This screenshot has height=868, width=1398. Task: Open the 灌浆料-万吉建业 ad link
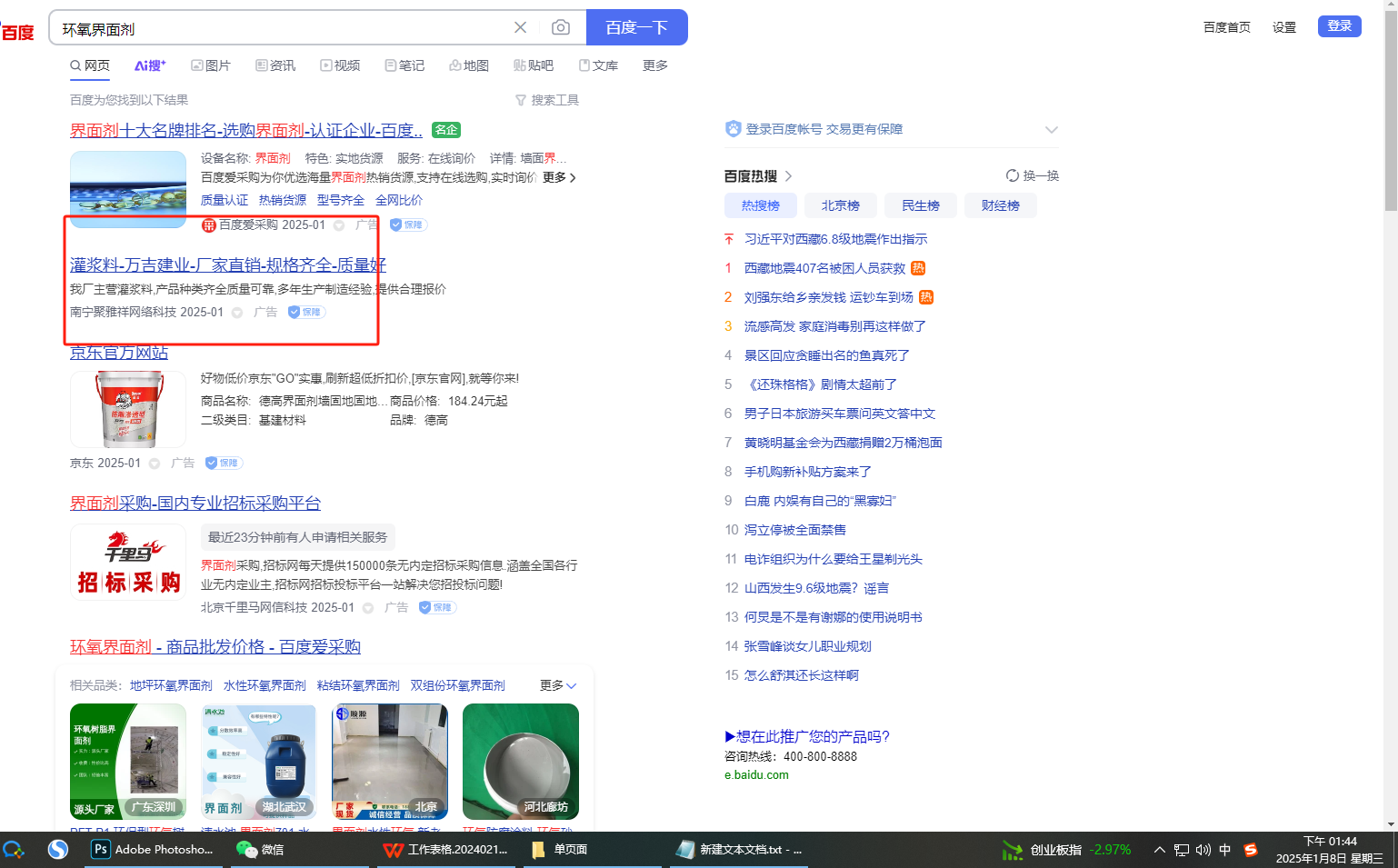click(228, 264)
